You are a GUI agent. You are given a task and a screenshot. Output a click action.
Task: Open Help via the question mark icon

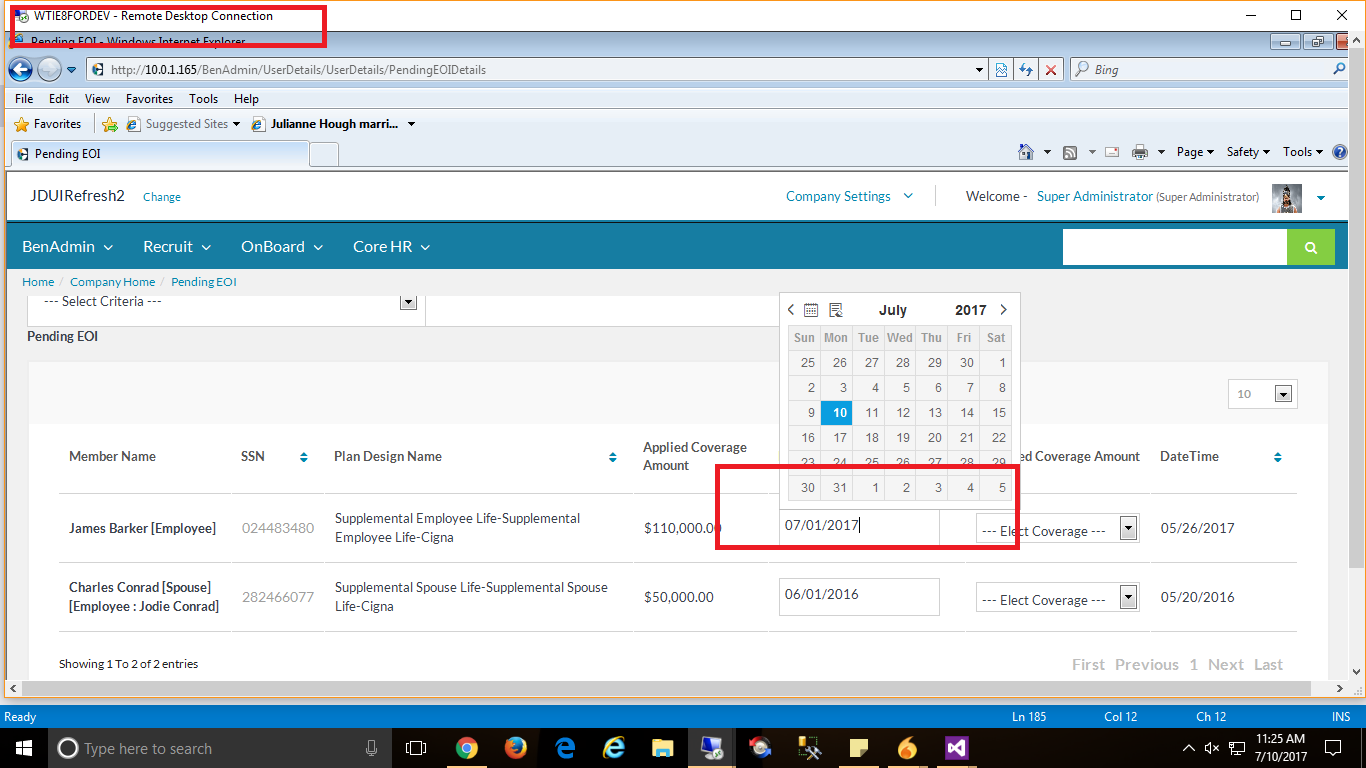[1340, 151]
